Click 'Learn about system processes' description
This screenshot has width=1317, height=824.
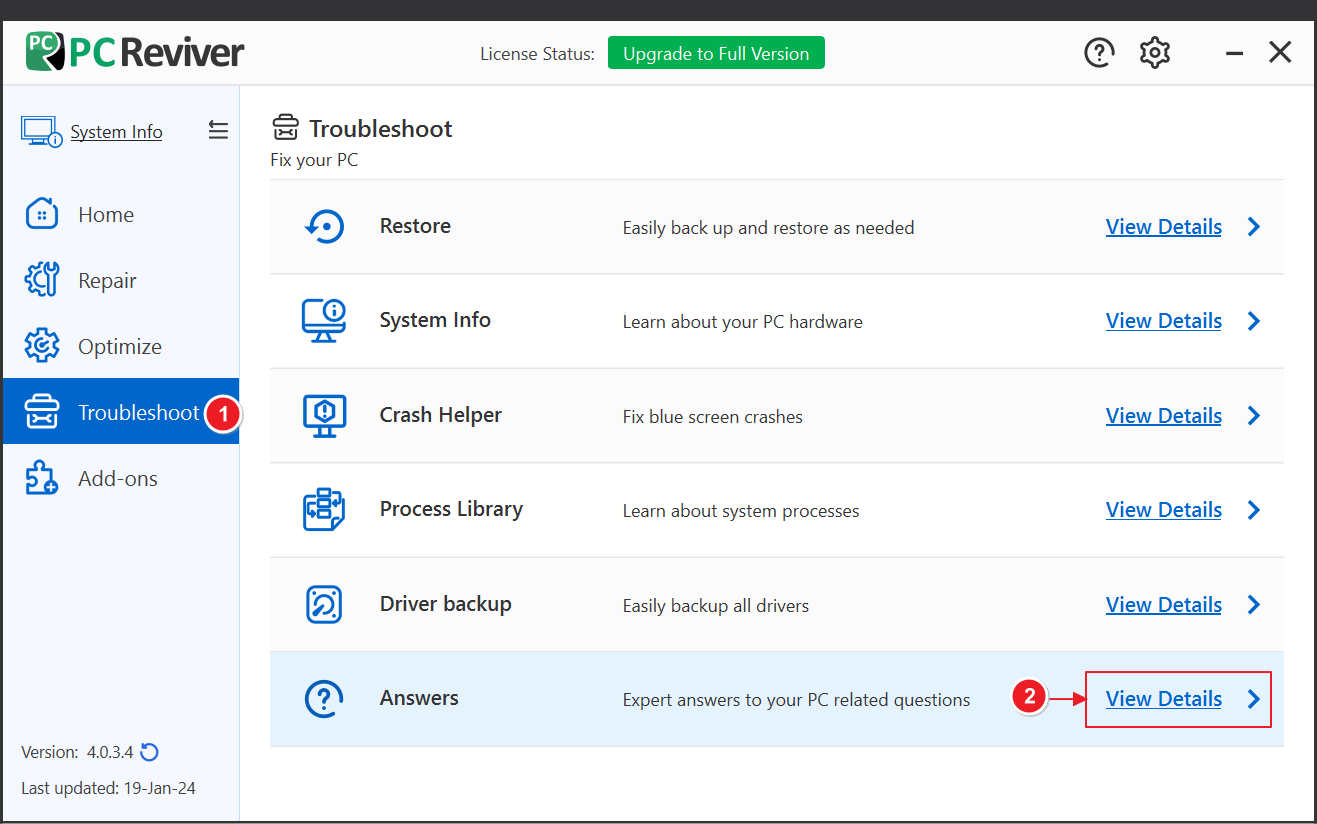coord(741,511)
